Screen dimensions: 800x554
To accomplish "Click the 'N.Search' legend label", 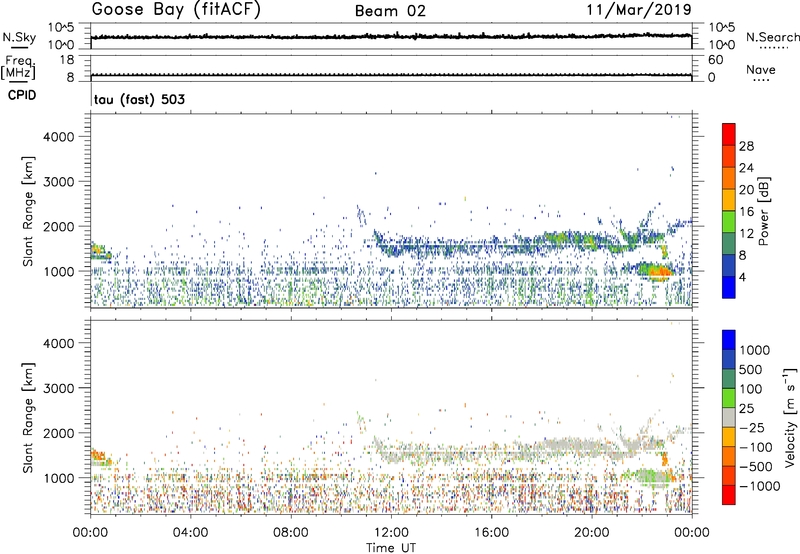I will pos(772,37).
